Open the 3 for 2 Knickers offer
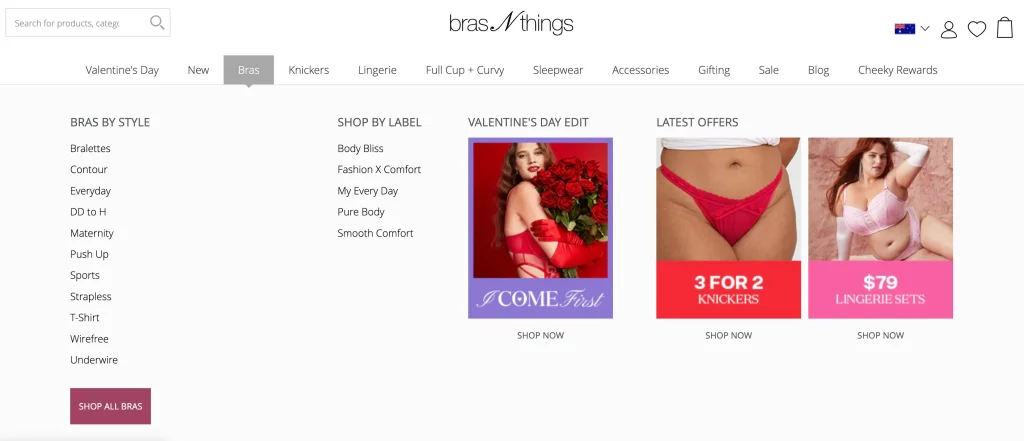1024x441 pixels. pyautogui.click(x=728, y=228)
